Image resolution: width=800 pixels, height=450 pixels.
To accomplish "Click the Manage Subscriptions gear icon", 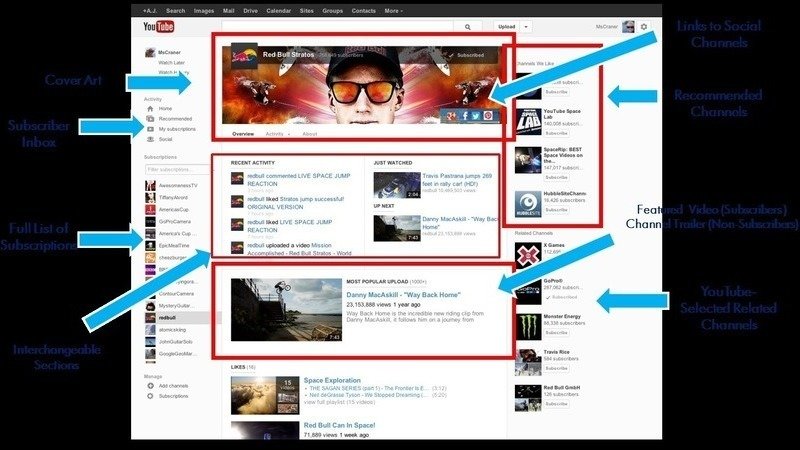I will pyautogui.click(x=150, y=396).
